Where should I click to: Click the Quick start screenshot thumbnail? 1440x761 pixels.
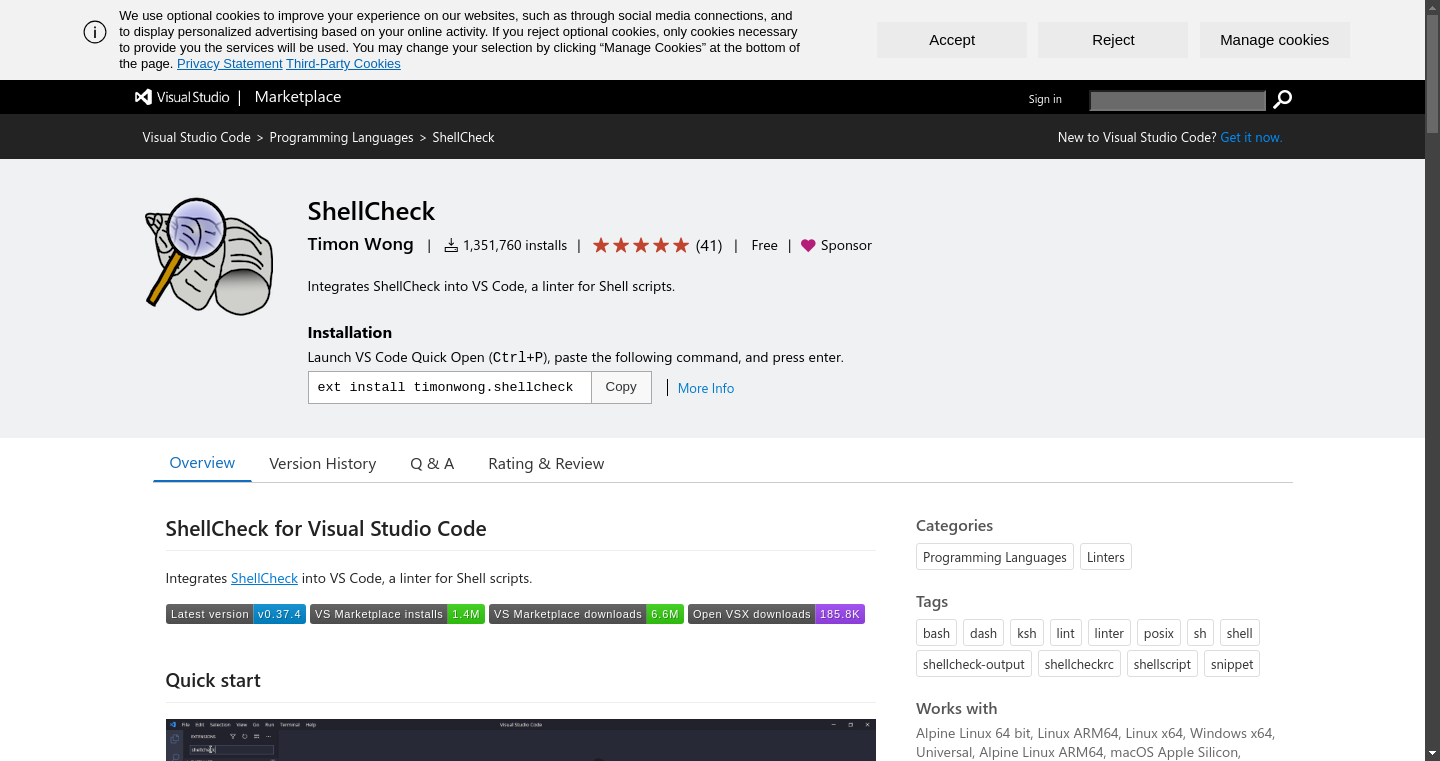(x=521, y=740)
